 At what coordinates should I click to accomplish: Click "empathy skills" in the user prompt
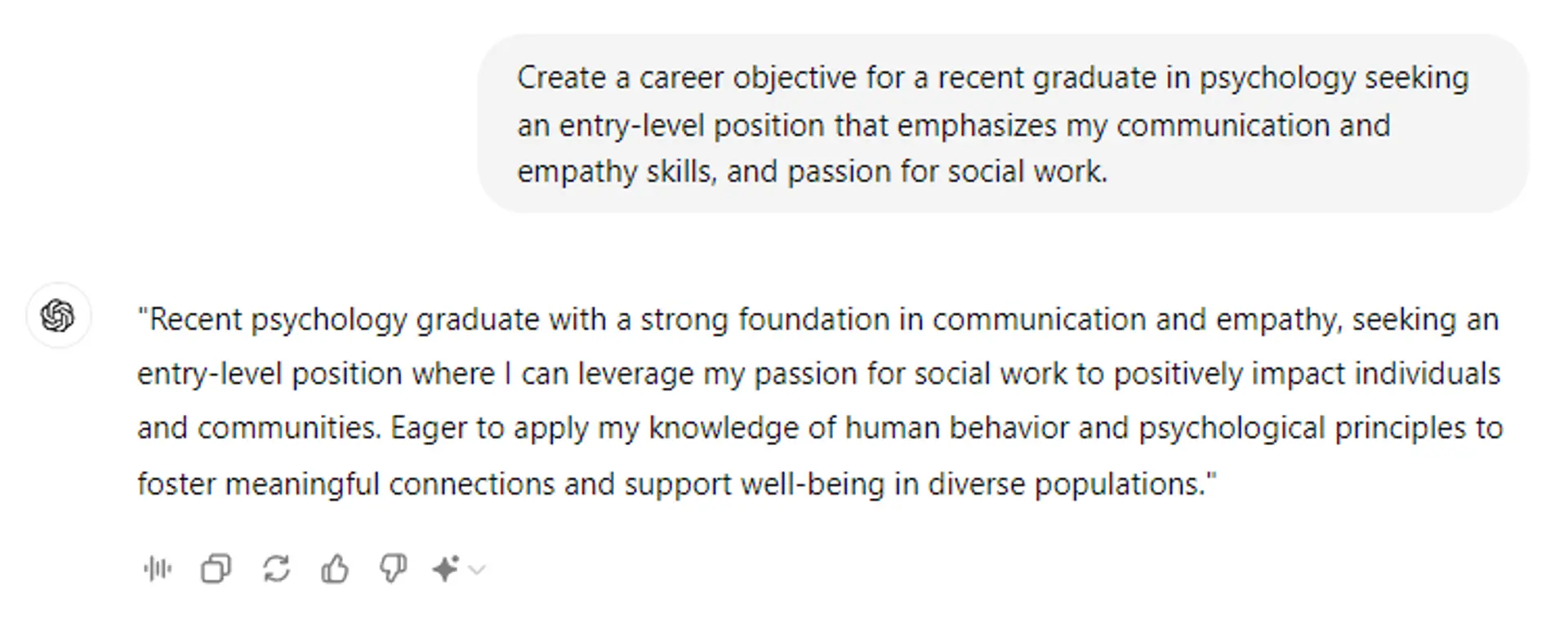coord(616,172)
